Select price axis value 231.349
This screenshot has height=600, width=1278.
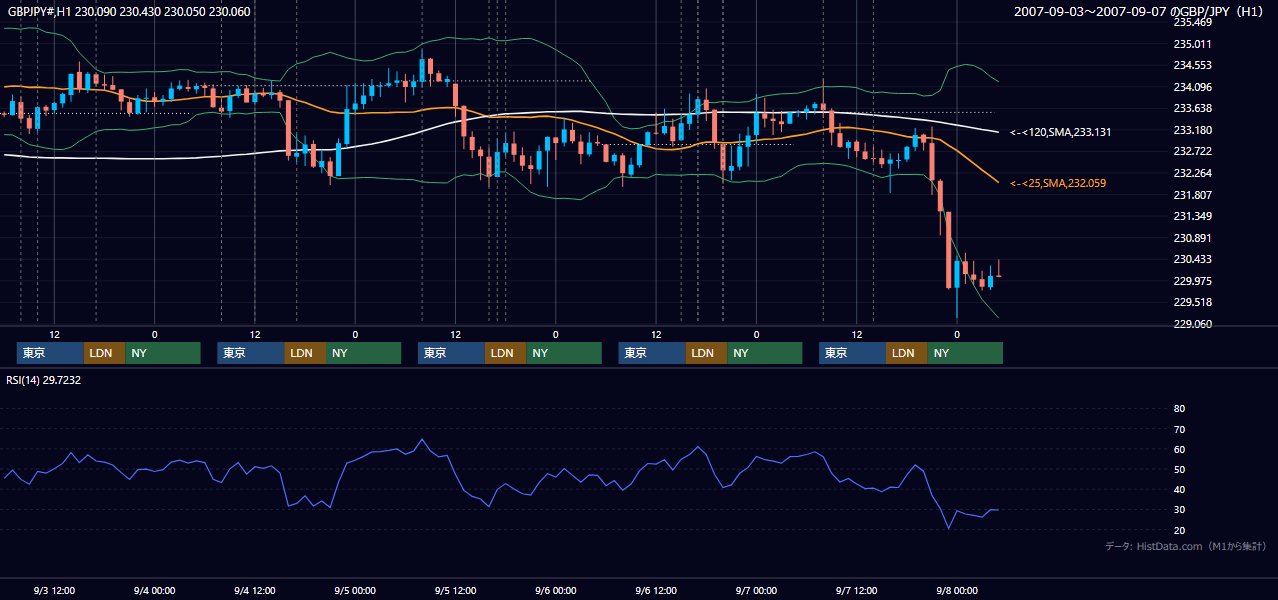point(1192,217)
